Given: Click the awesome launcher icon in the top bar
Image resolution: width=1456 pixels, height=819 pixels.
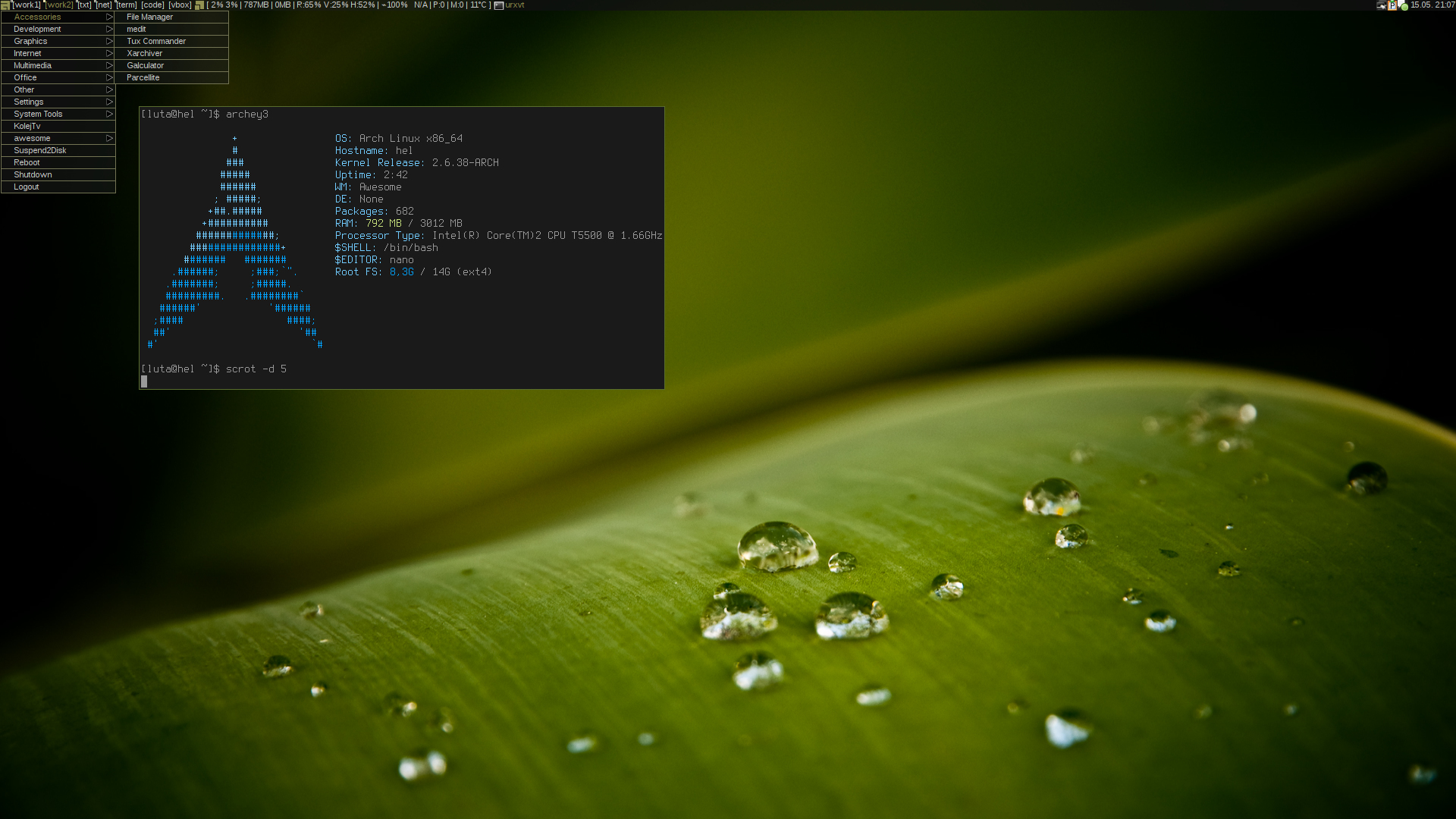Looking at the screenshot, I should [x=5, y=5].
